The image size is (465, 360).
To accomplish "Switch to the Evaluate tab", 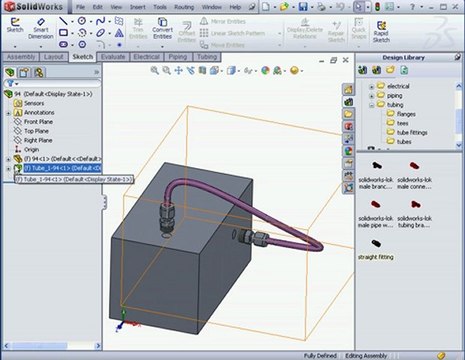I will pos(113,57).
